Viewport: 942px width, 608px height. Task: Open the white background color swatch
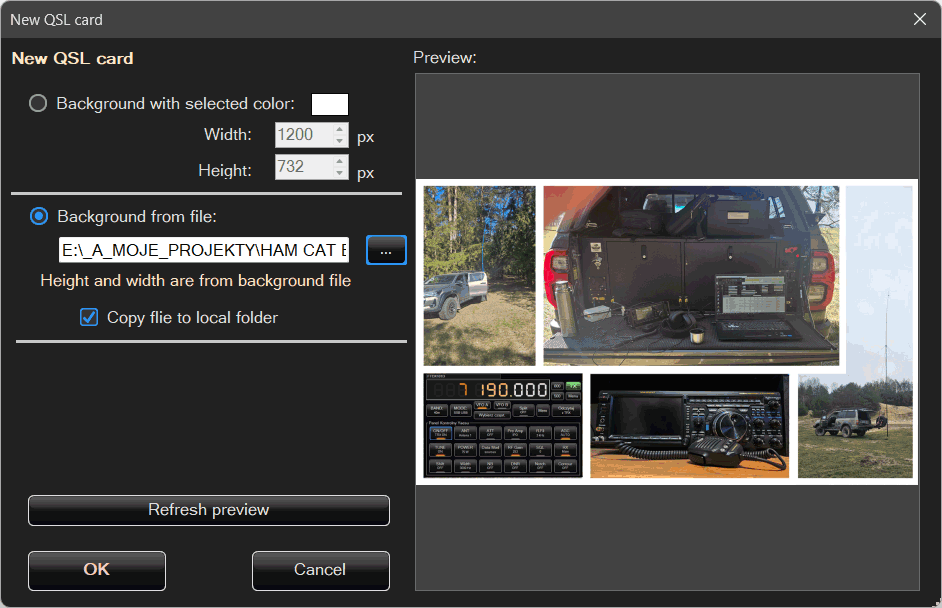(330, 104)
